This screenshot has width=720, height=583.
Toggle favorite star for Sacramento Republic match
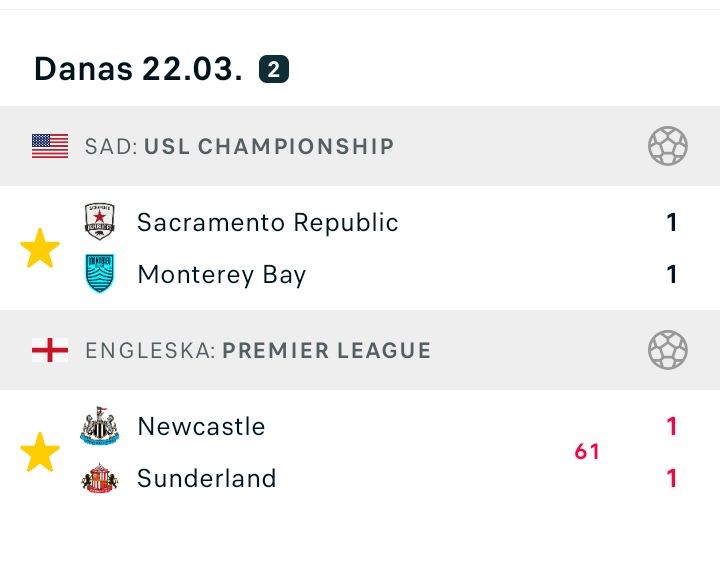click(x=40, y=248)
